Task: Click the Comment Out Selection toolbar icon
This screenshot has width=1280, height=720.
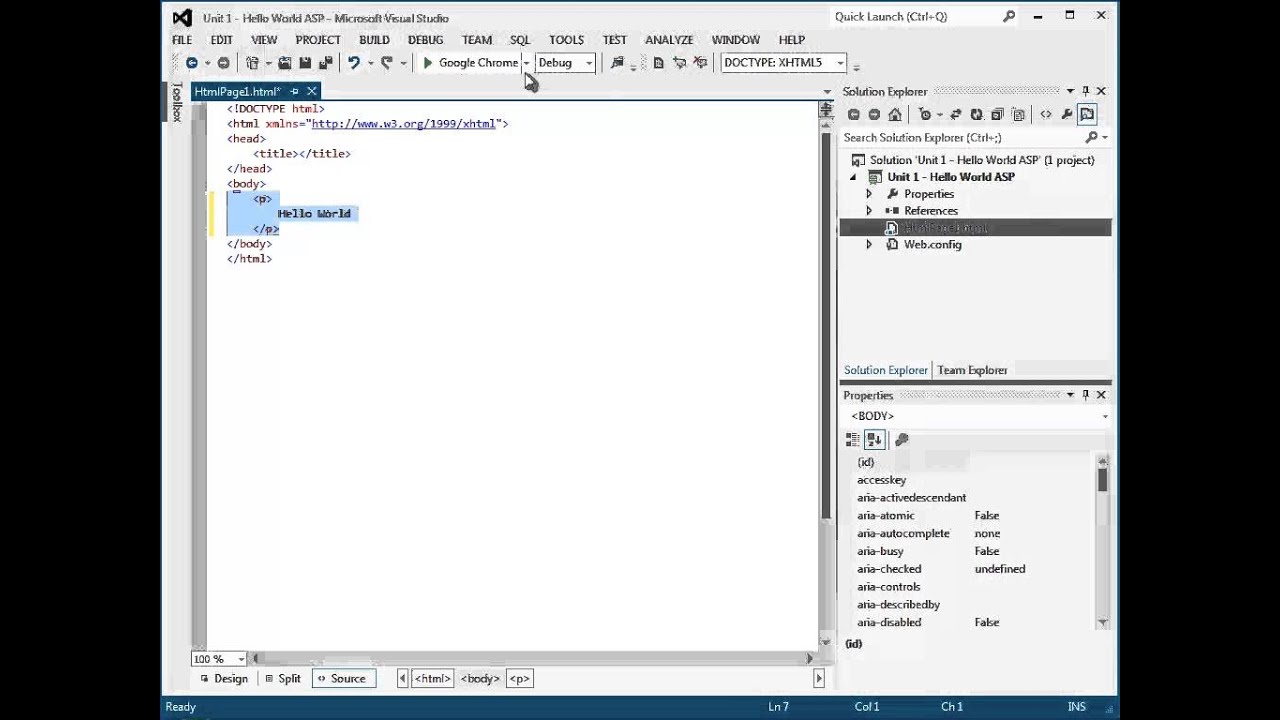Action: [680, 63]
